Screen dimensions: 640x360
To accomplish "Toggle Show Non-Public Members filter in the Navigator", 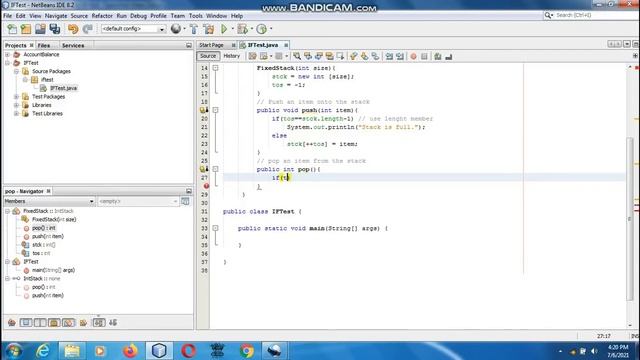I will pos(54,323).
